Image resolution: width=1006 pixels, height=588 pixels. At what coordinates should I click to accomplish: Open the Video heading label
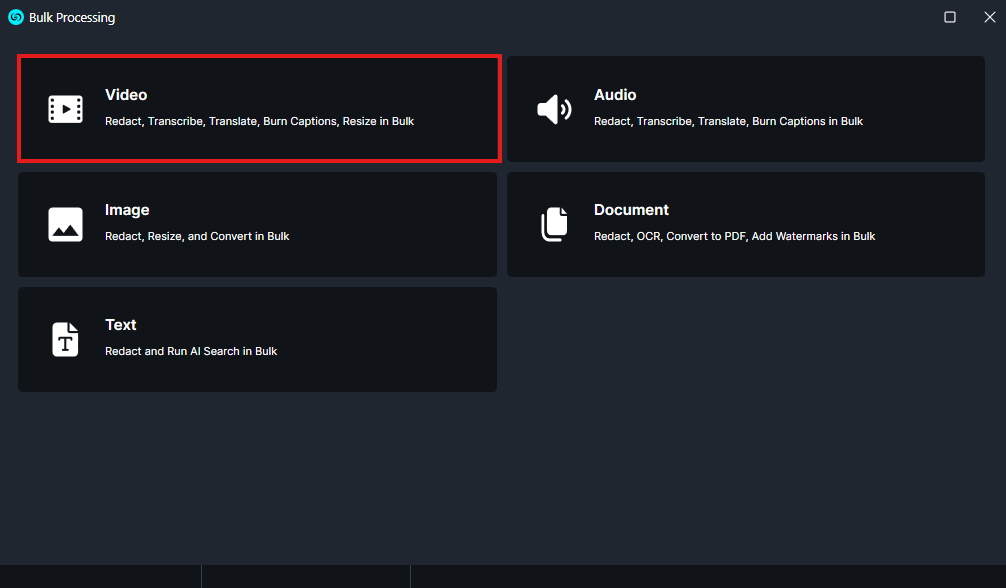126,95
